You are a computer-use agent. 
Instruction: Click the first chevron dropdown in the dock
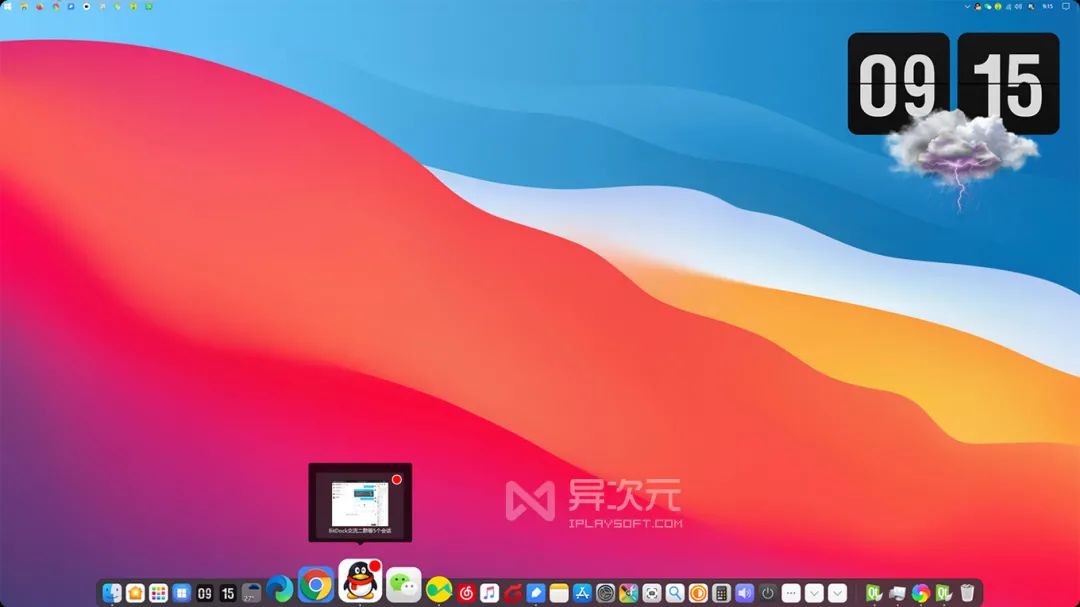tap(815, 590)
